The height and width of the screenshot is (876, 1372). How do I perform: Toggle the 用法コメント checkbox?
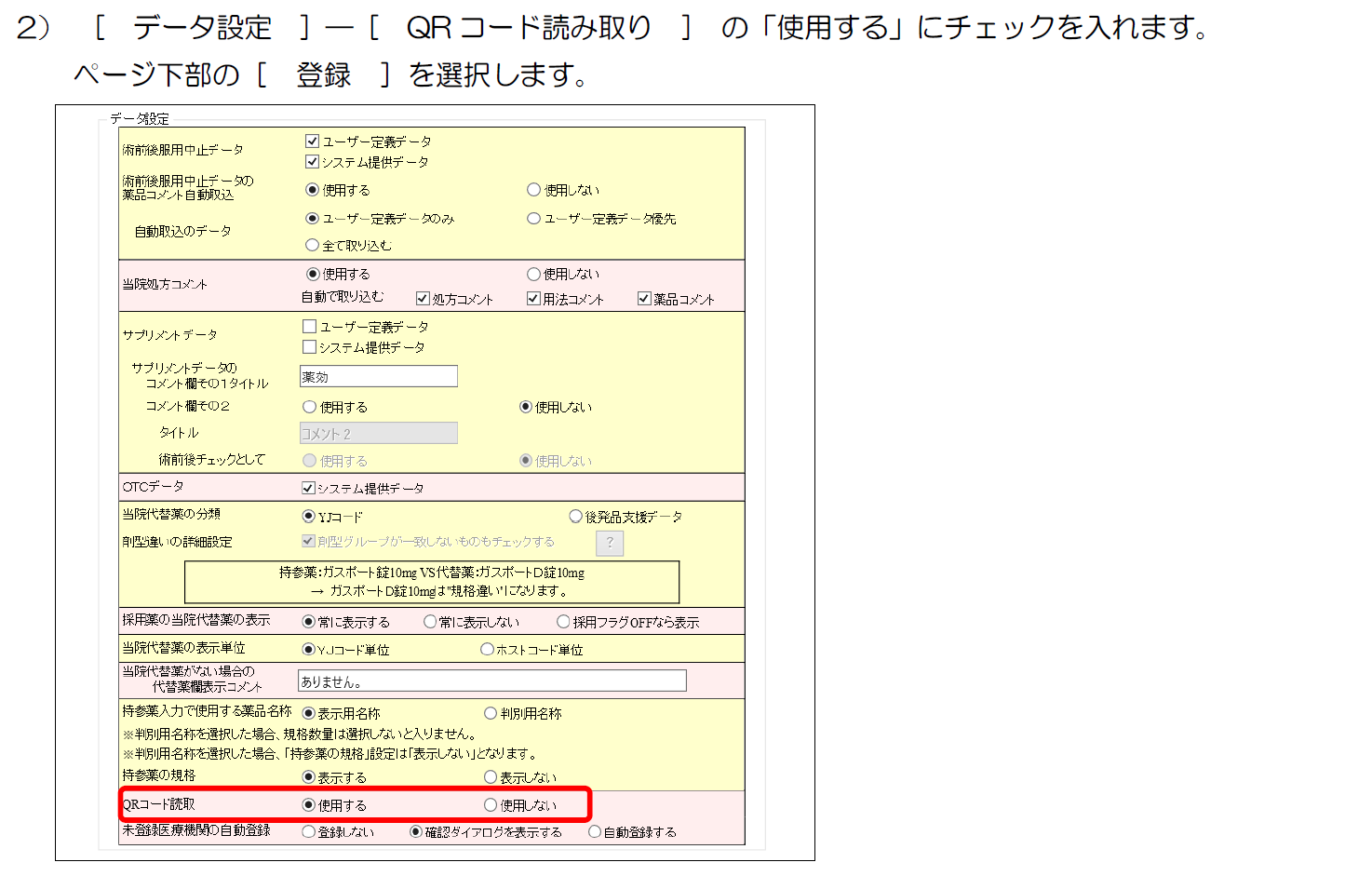pyautogui.click(x=533, y=299)
